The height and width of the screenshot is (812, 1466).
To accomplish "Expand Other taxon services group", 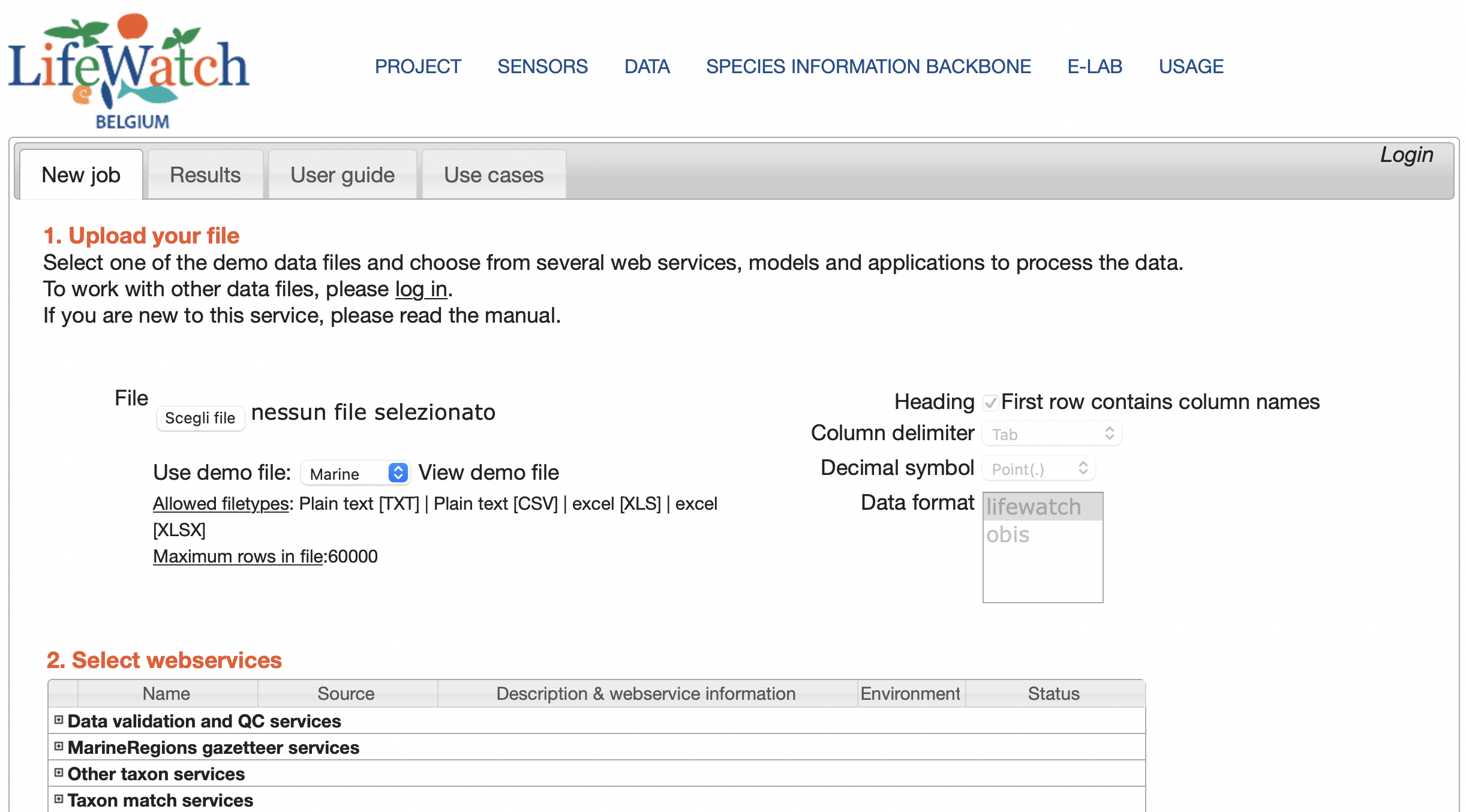I will [x=59, y=772].
